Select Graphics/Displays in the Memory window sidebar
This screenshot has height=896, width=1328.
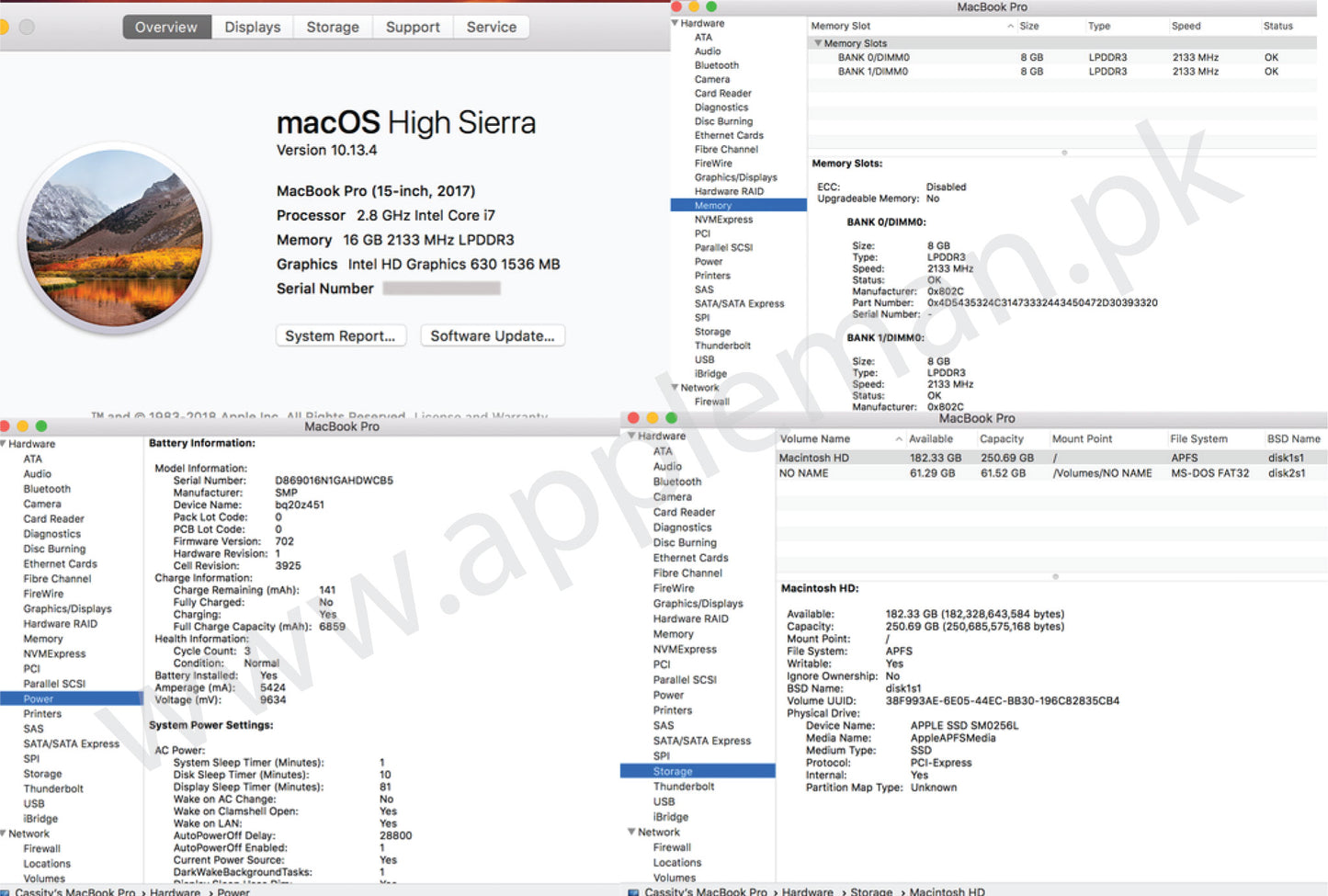pos(735,177)
